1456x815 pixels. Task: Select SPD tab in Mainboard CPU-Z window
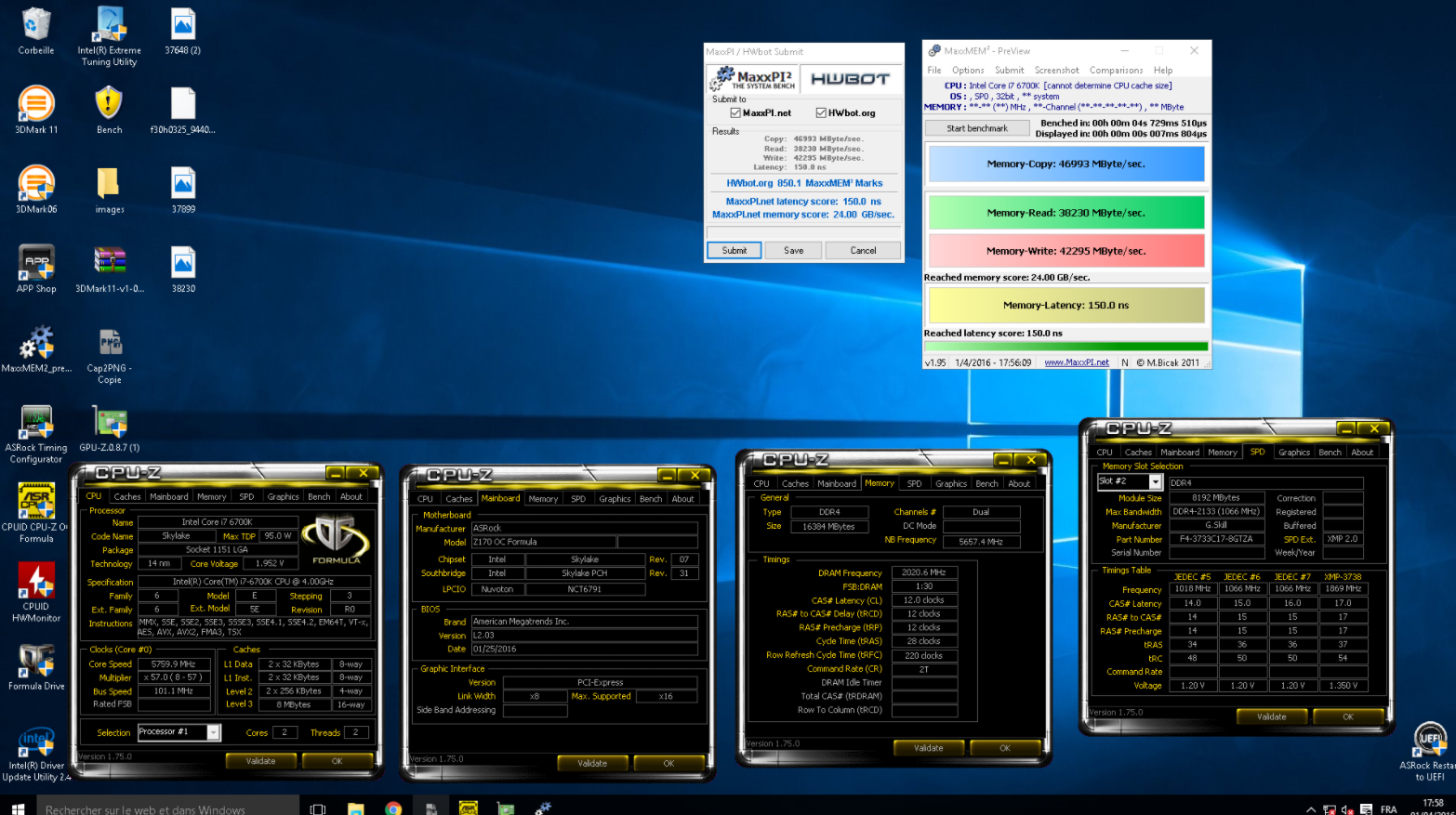click(x=578, y=498)
